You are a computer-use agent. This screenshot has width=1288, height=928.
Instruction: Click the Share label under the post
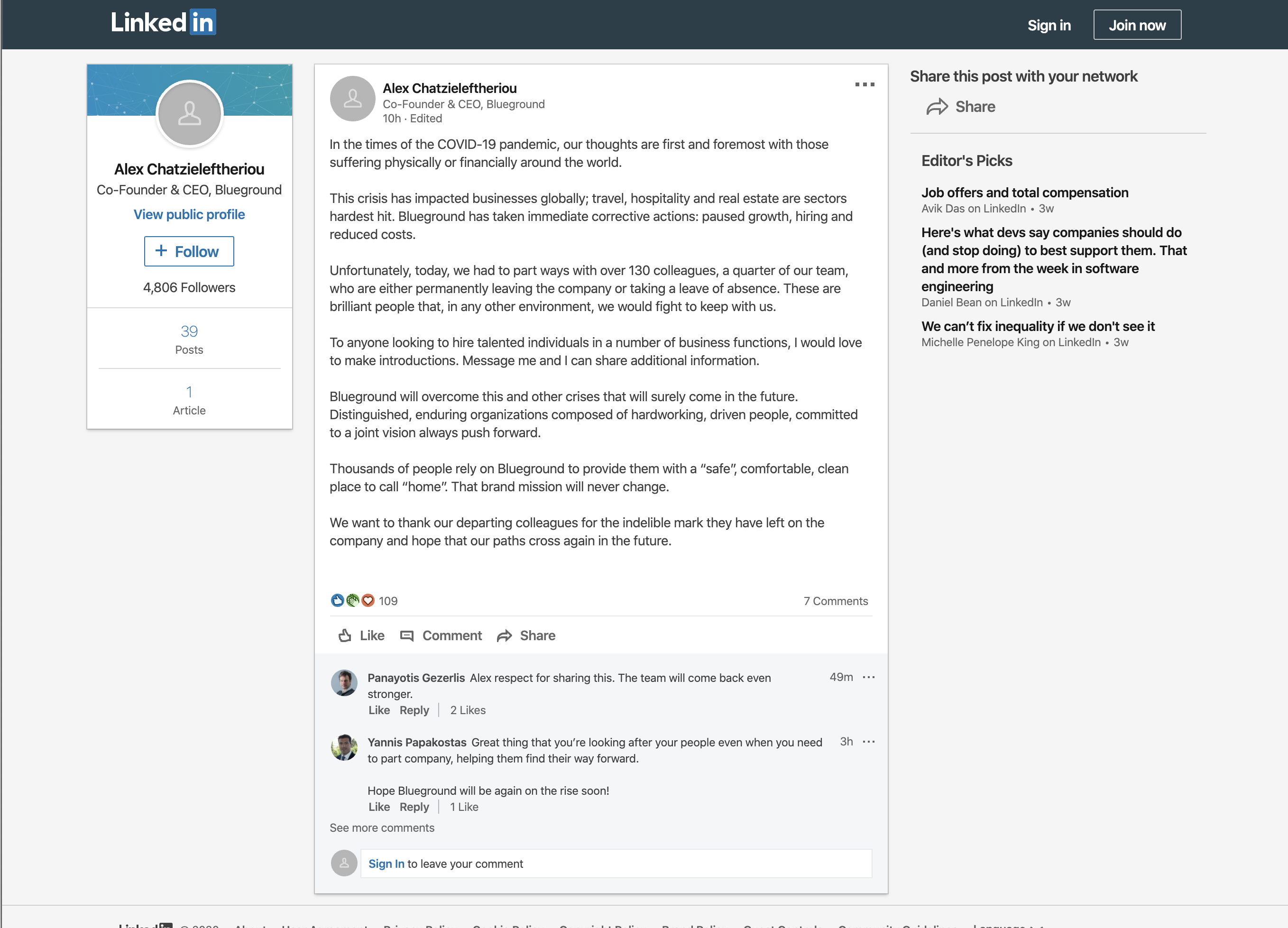(538, 635)
